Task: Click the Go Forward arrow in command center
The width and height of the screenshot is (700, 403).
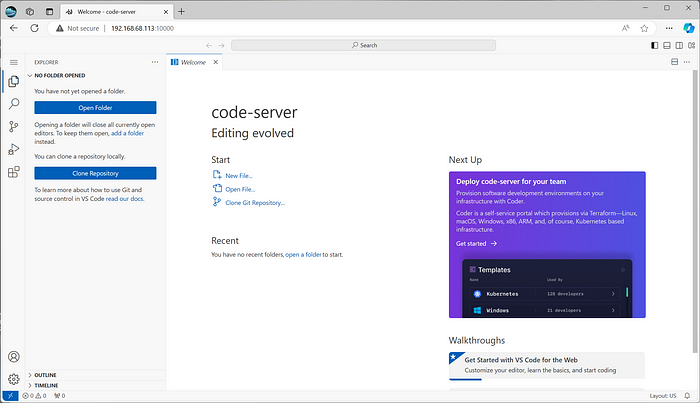Action: tap(221, 45)
